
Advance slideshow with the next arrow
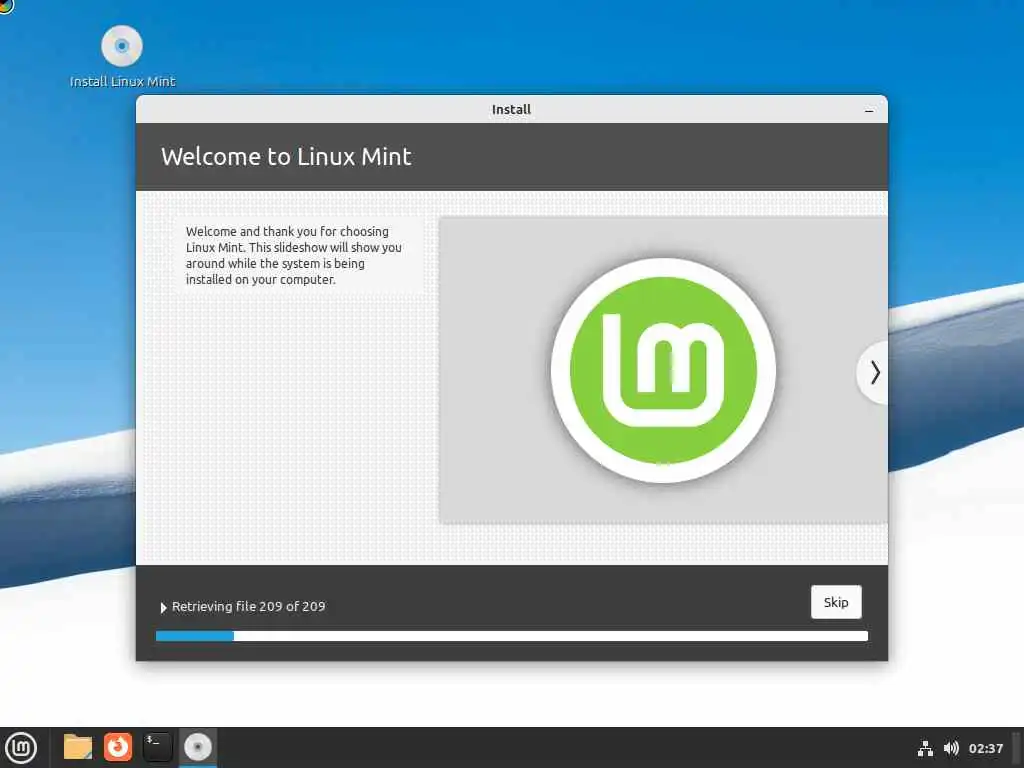click(874, 373)
